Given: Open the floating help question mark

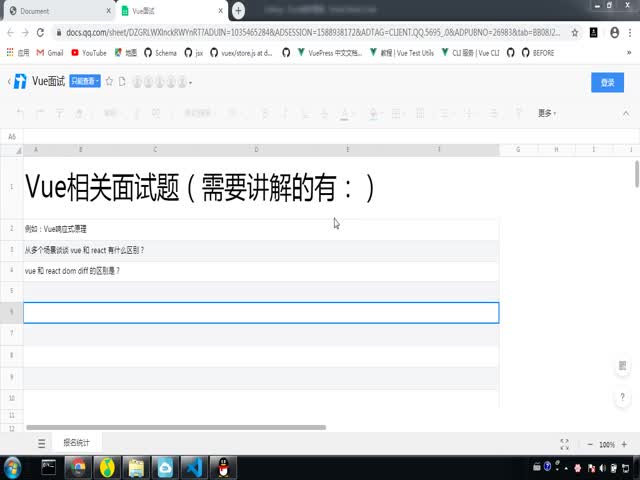Looking at the screenshot, I should point(622,397).
